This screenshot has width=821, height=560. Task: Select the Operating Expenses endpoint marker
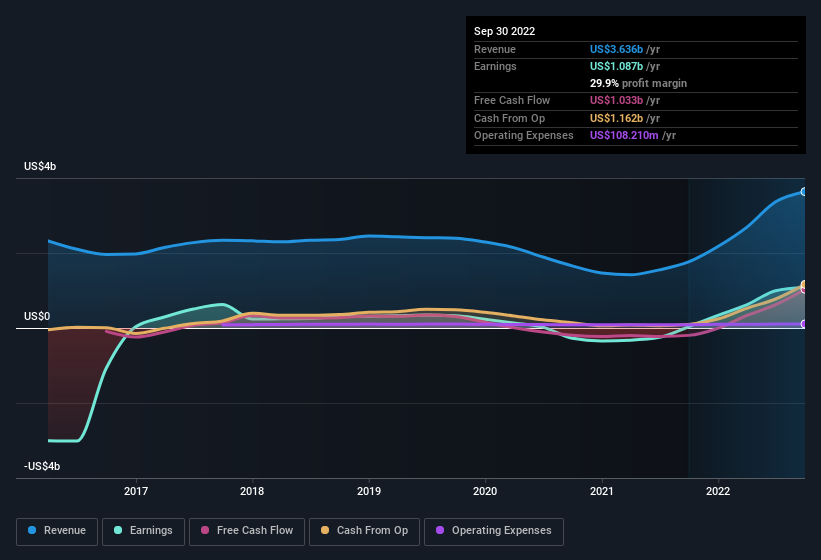click(804, 324)
